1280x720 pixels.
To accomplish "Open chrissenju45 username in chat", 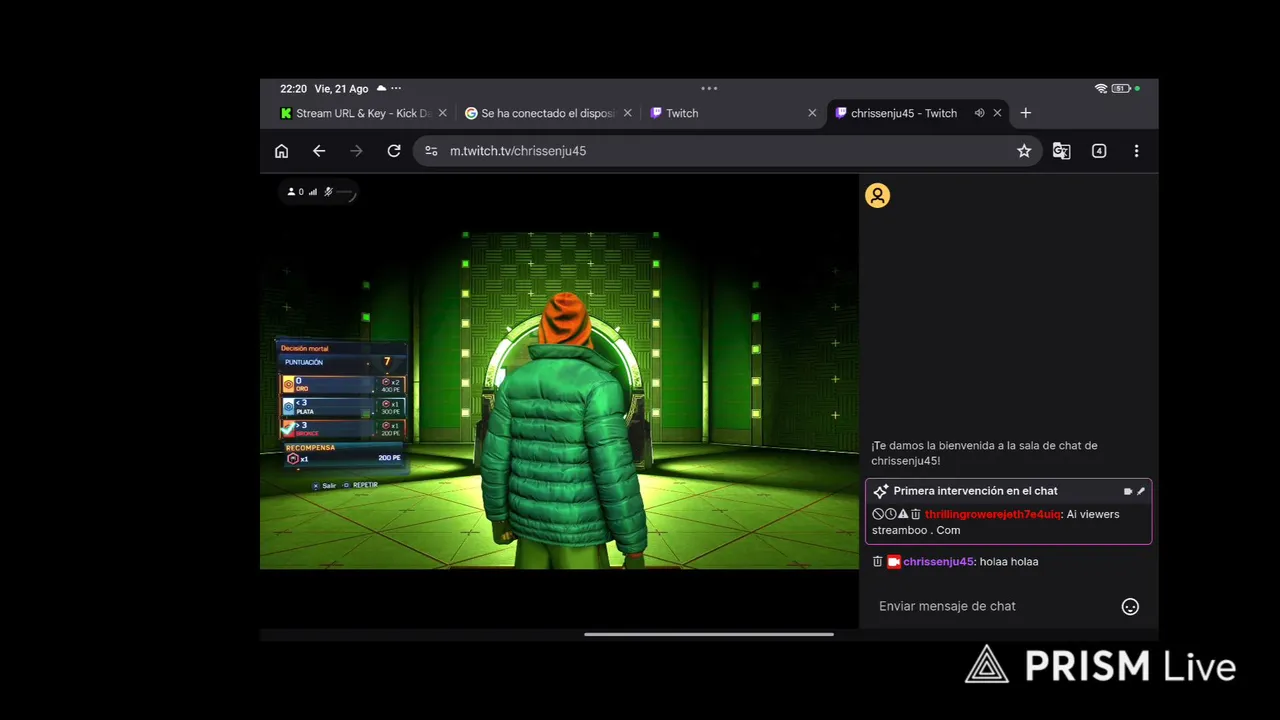I will pyautogui.click(x=938, y=562).
